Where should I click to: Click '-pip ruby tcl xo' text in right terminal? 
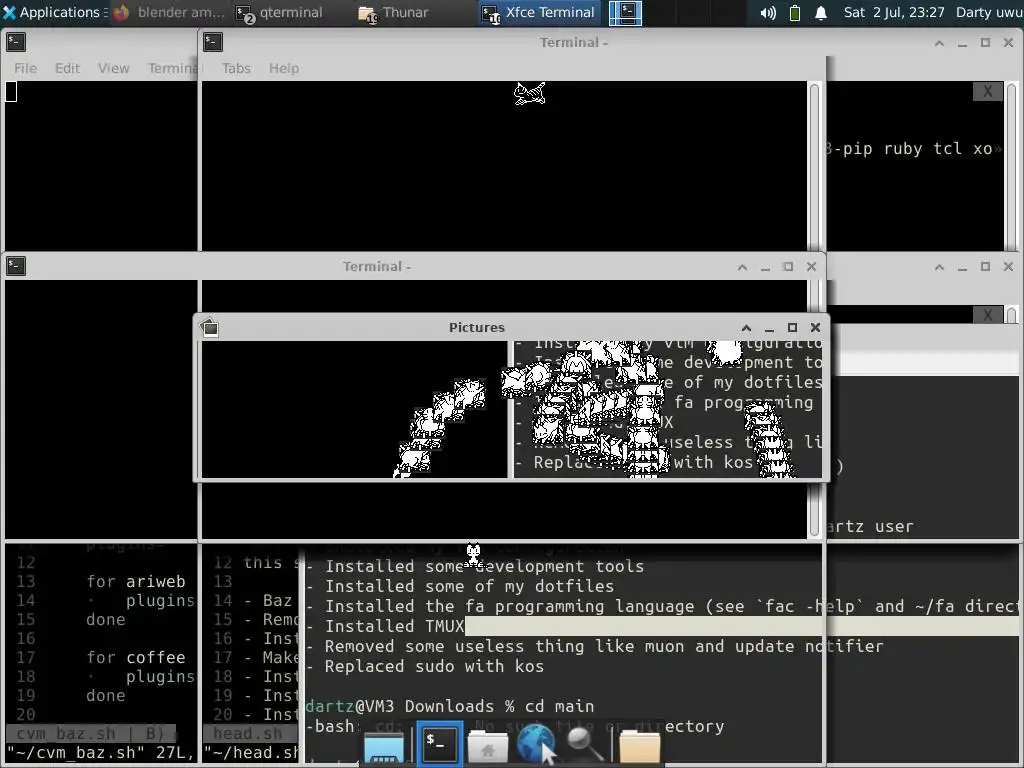[x=912, y=148]
